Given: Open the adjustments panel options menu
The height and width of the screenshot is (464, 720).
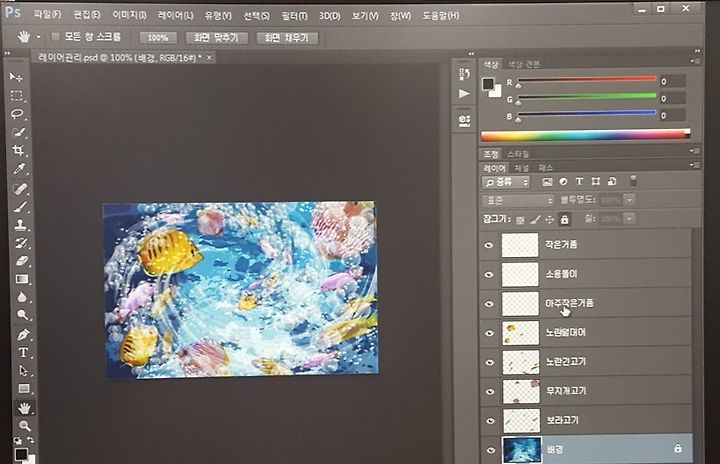Looking at the screenshot, I should [x=695, y=150].
